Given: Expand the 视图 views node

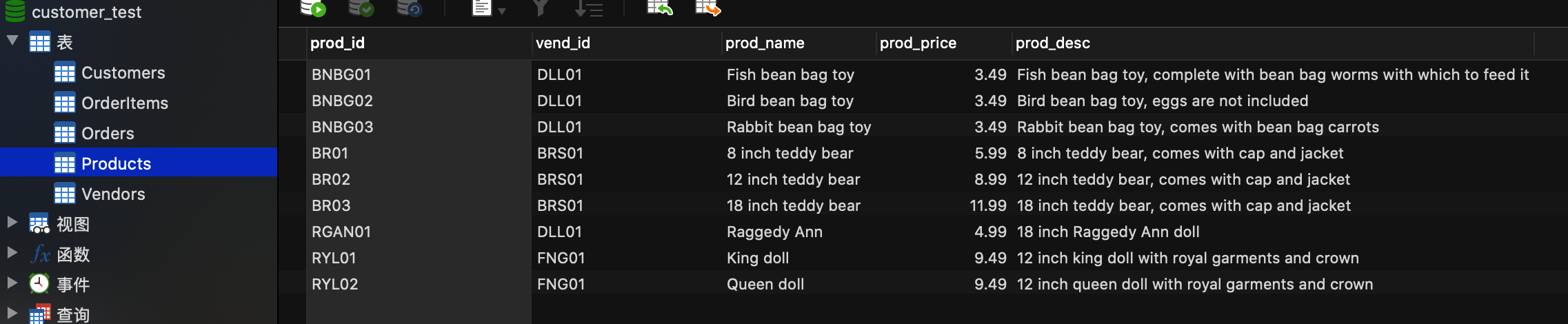Looking at the screenshot, I should tap(12, 222).
